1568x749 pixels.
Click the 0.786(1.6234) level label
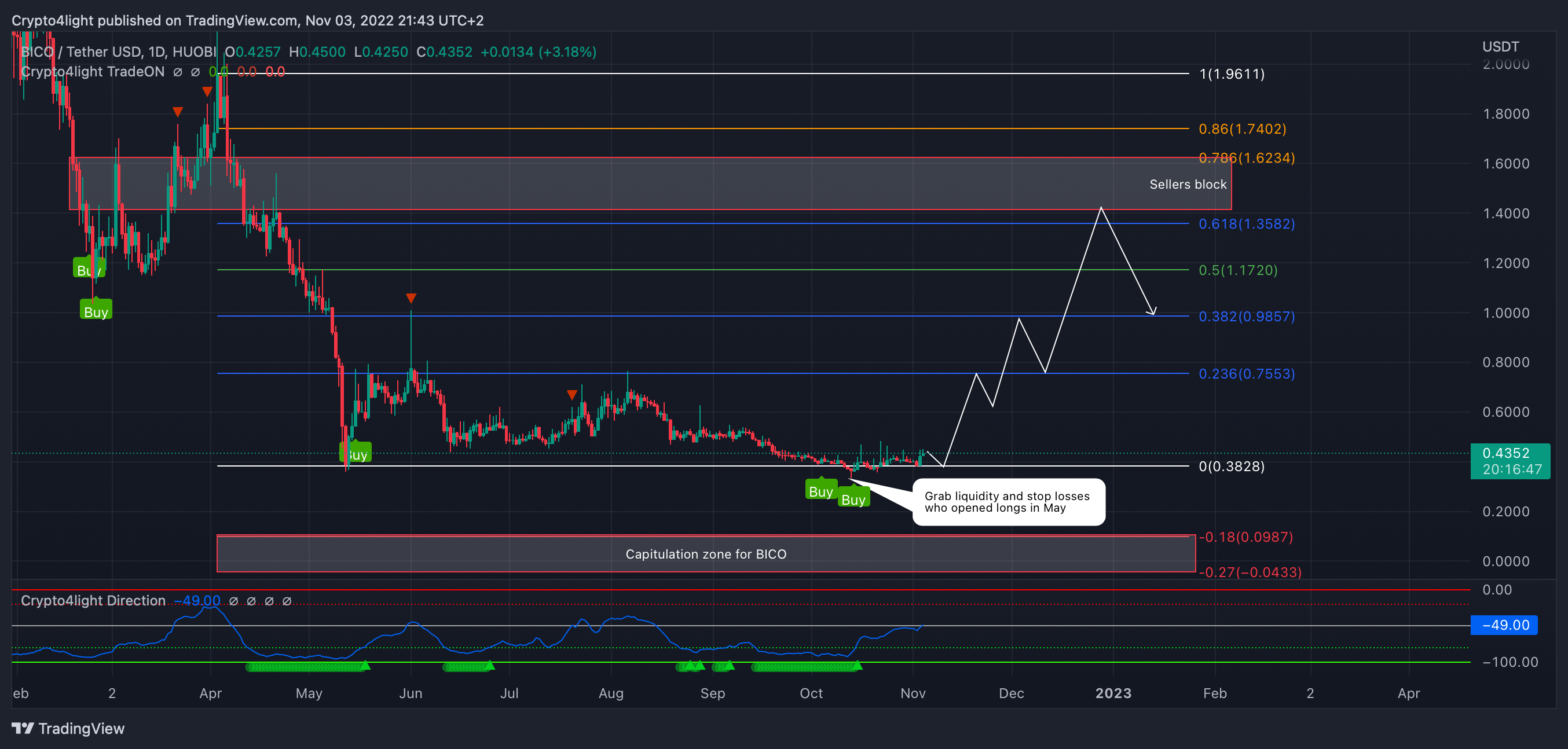tap(1247, 157)
